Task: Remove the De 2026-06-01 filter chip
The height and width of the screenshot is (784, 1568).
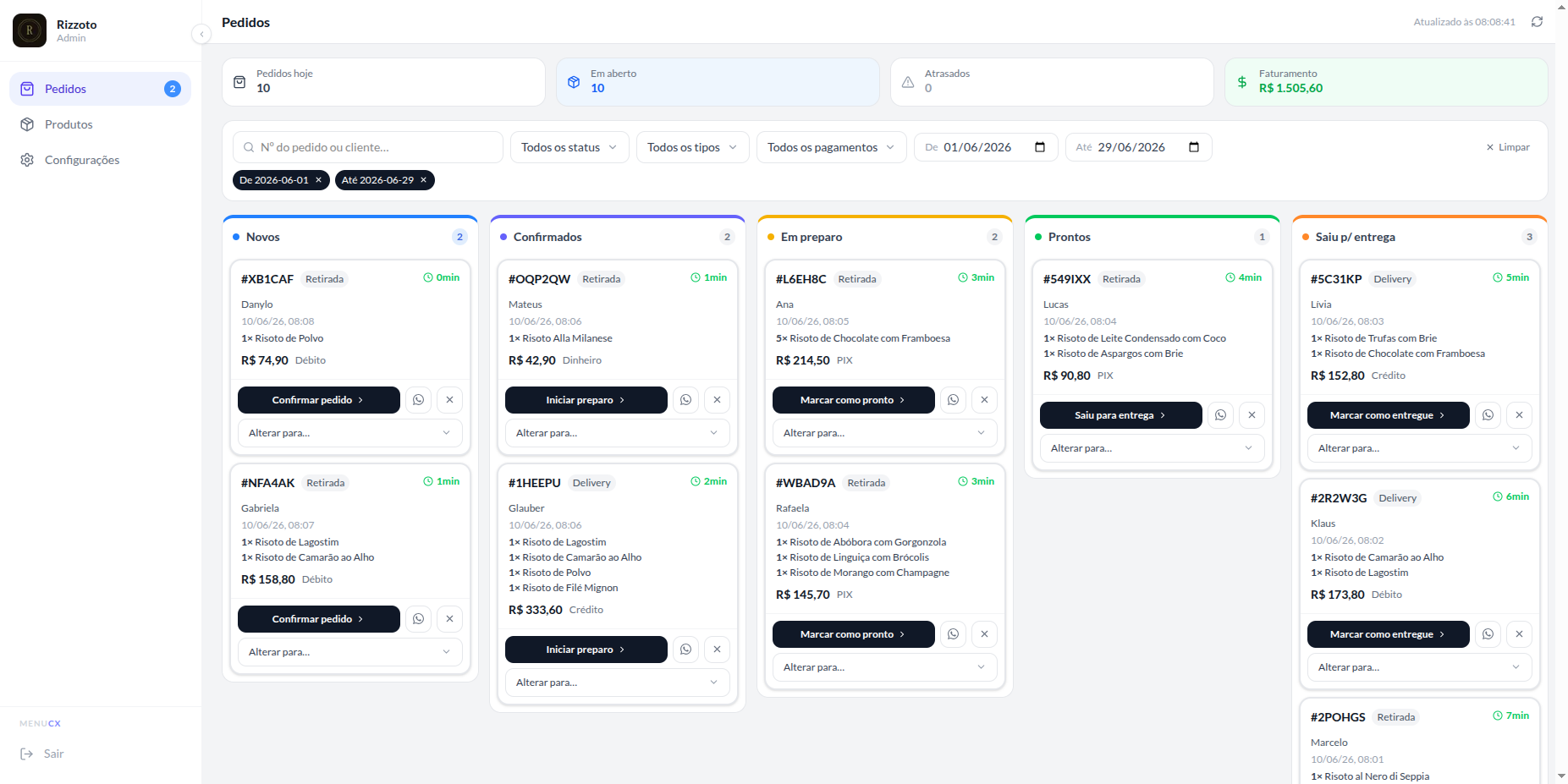Action: (318, 180)
